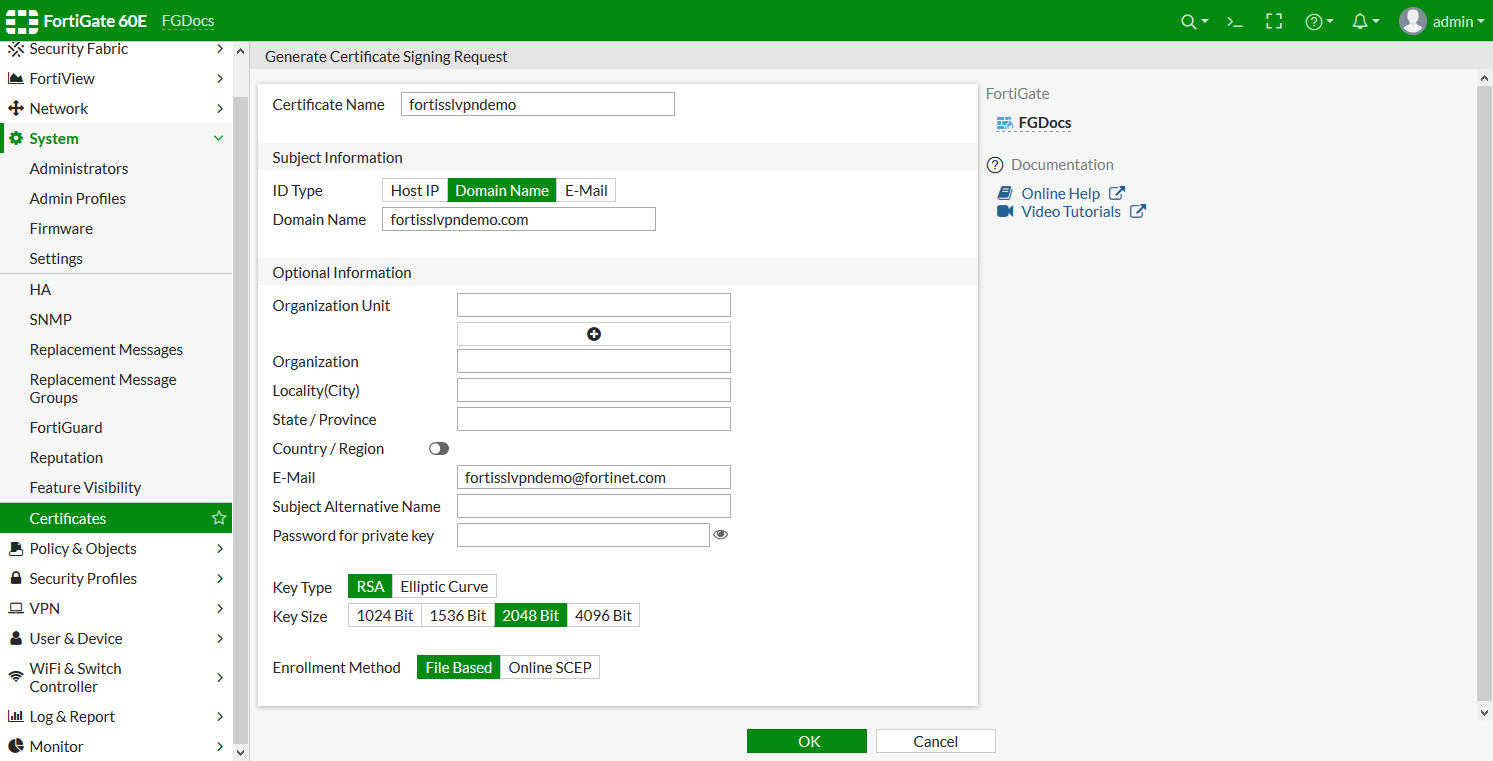Enter fullscreen mode via the top bar icon
1493x761 pixels.
(1273, 20)
